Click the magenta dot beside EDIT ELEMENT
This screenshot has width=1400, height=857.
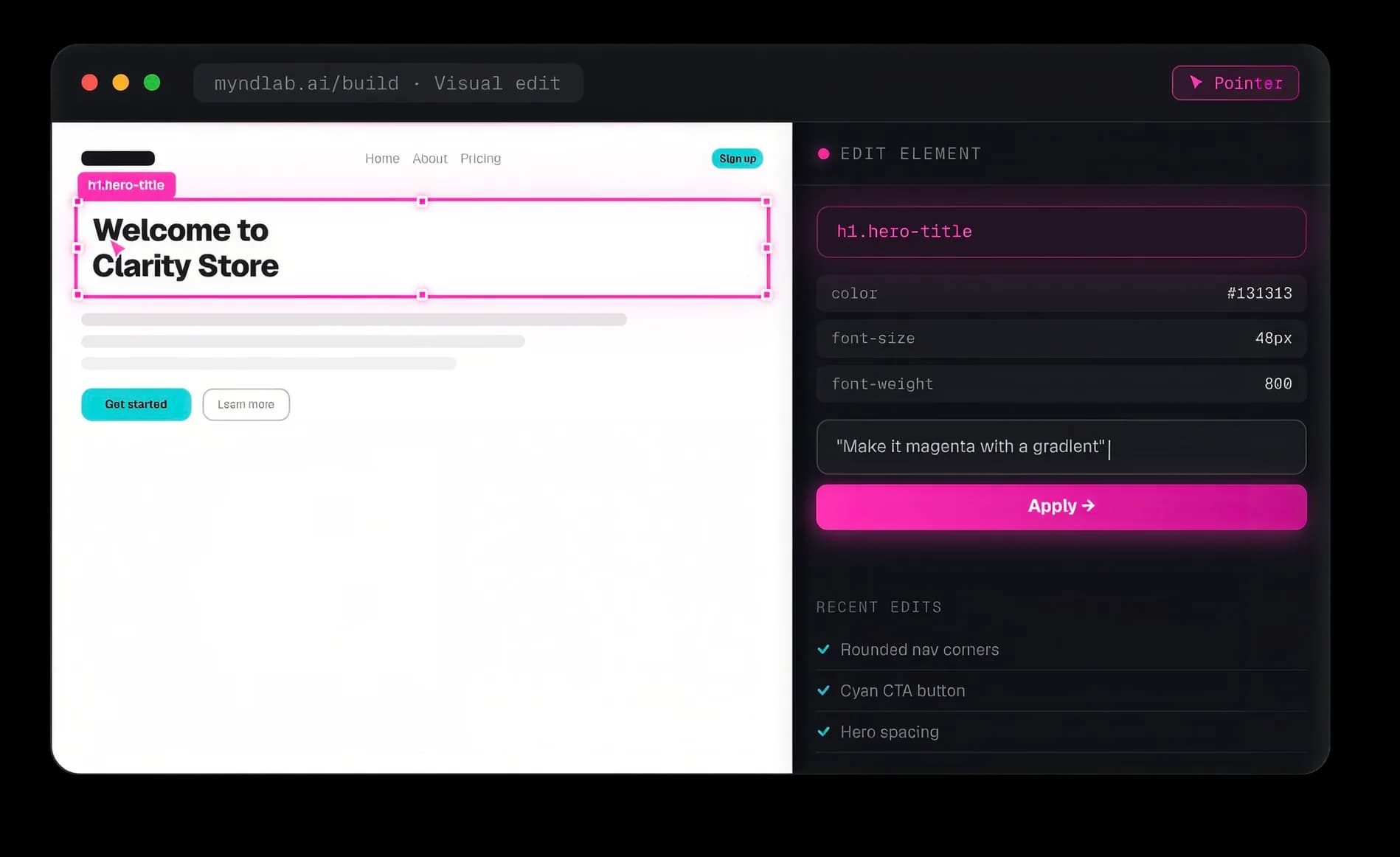823,154
